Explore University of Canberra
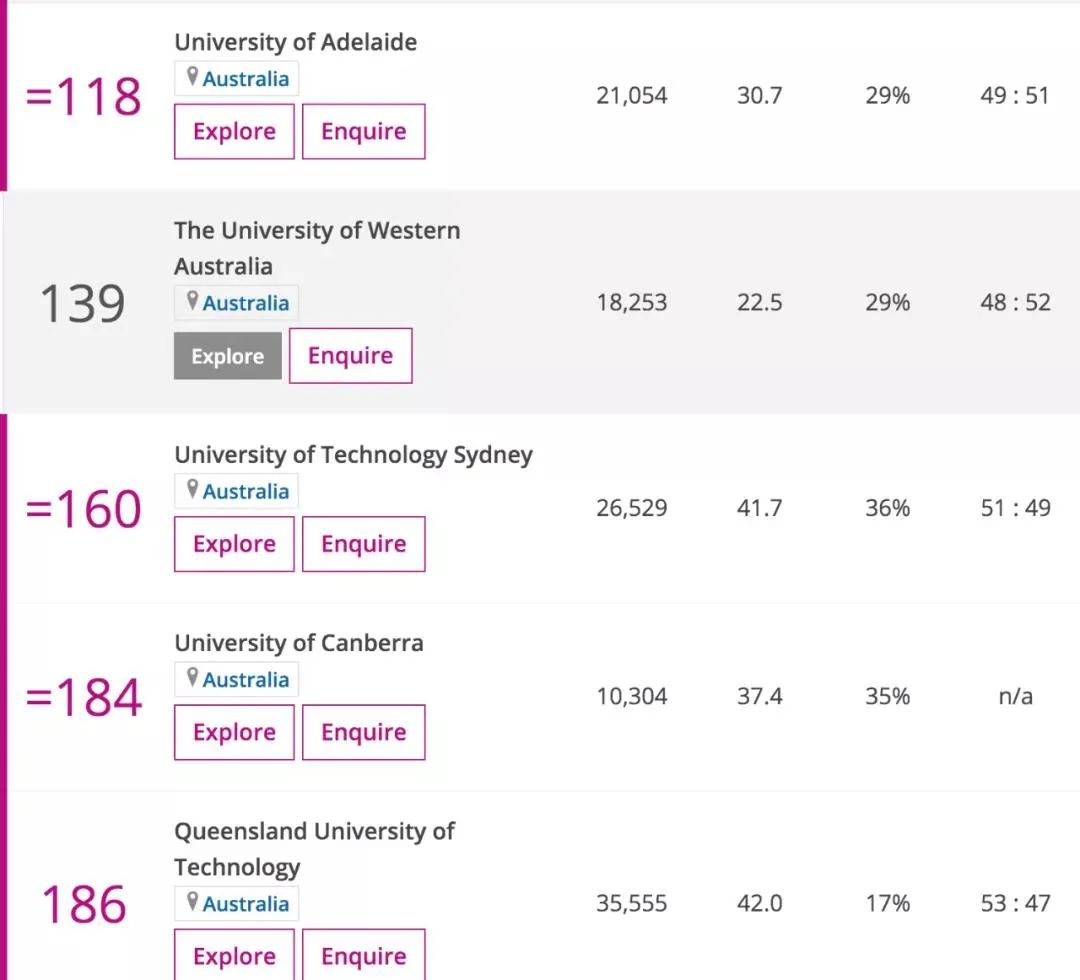1080x980 pixels. 234,732
